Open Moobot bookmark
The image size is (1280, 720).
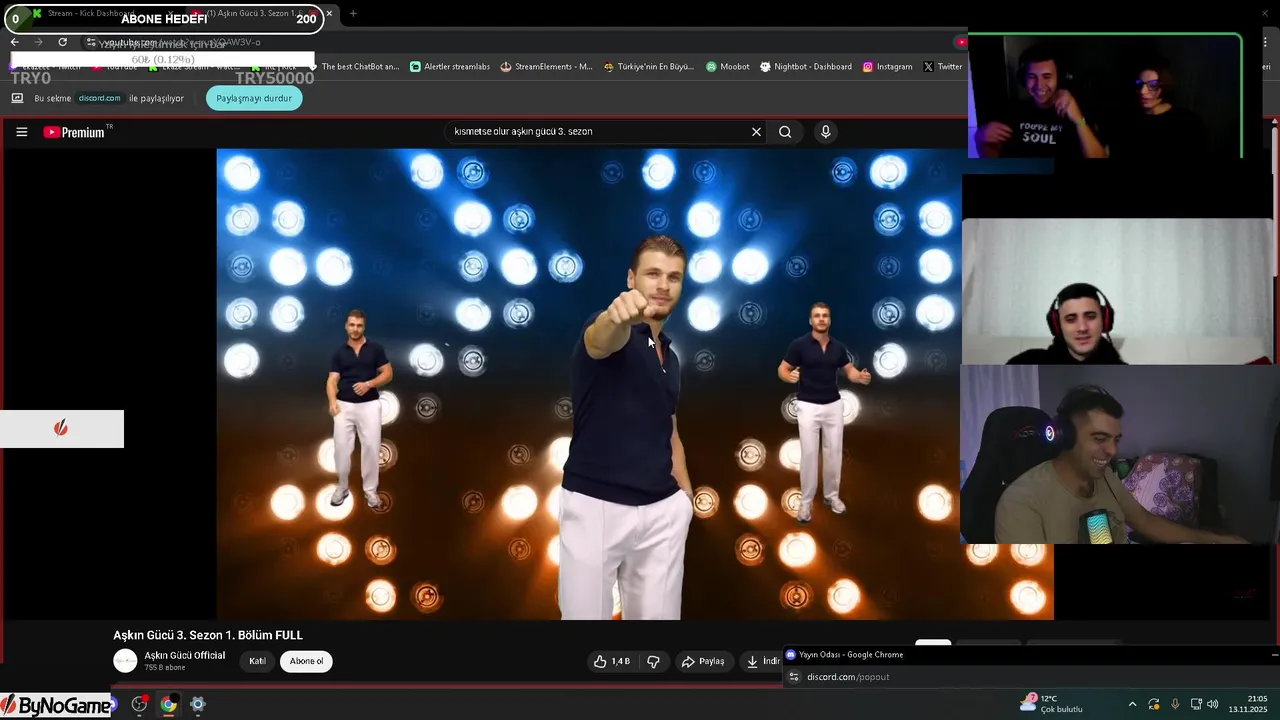tap(727, 67)
